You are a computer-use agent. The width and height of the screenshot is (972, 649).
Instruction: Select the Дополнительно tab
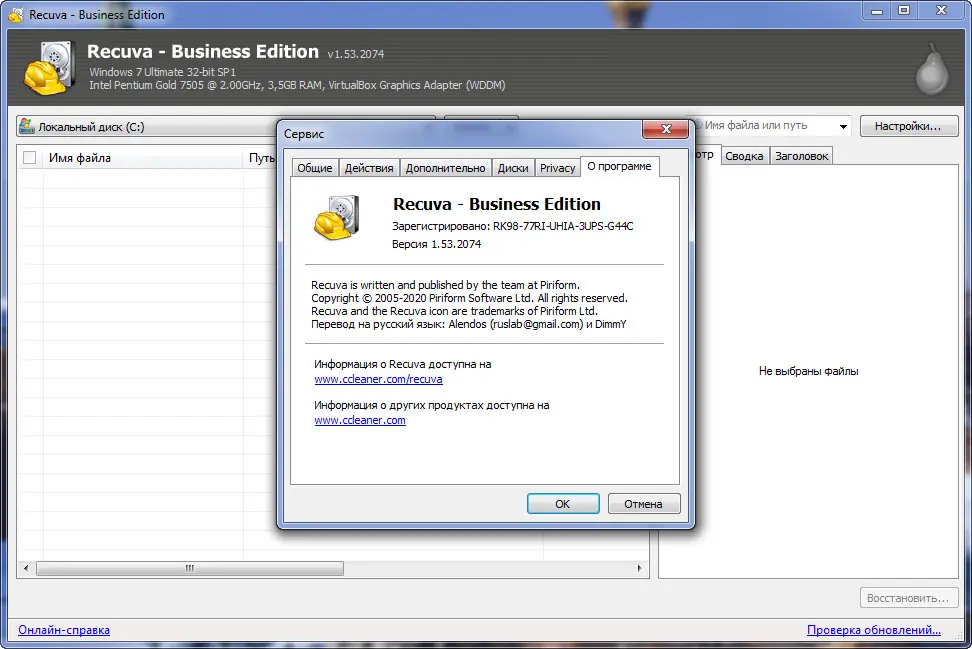pyautogui.click(x=445, y=168)
